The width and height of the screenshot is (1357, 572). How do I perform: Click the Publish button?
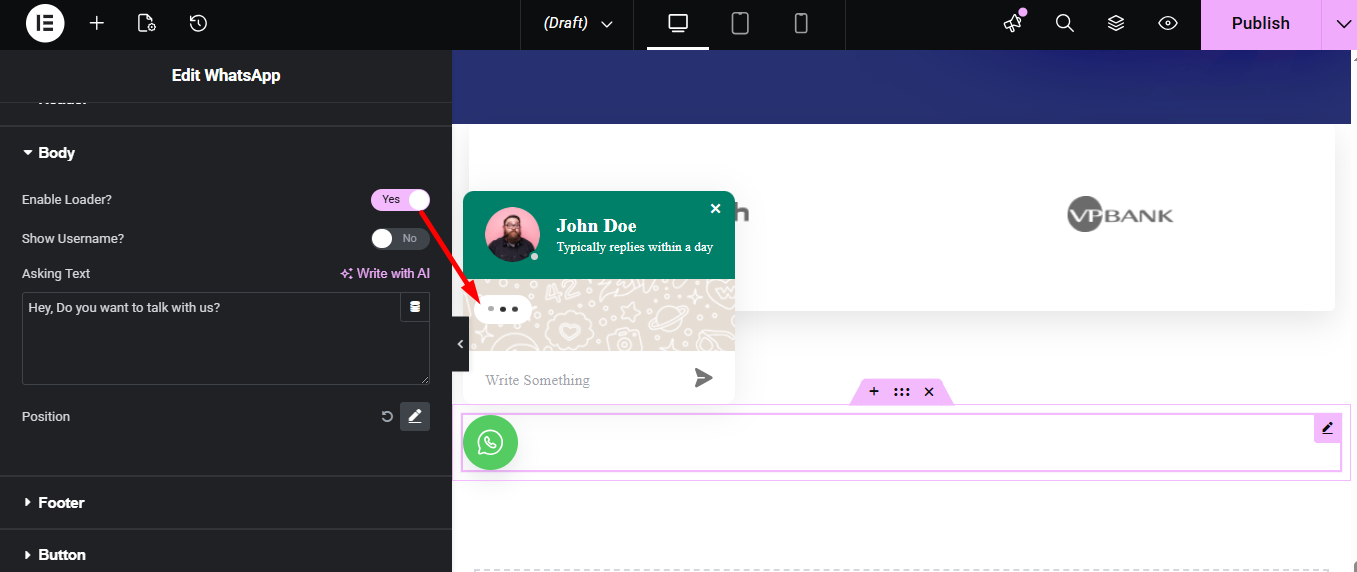(1260, 24)
